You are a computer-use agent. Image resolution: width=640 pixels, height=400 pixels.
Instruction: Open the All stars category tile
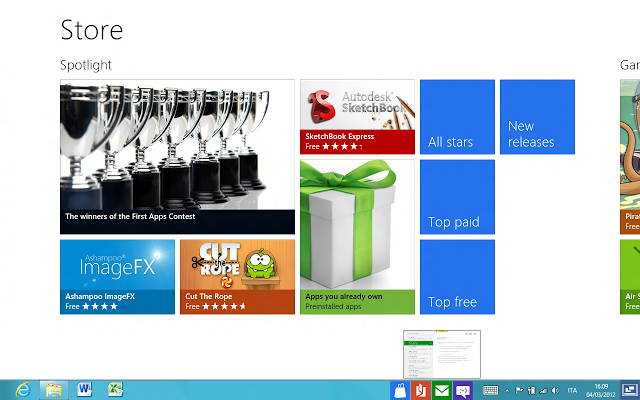[457, 117]
